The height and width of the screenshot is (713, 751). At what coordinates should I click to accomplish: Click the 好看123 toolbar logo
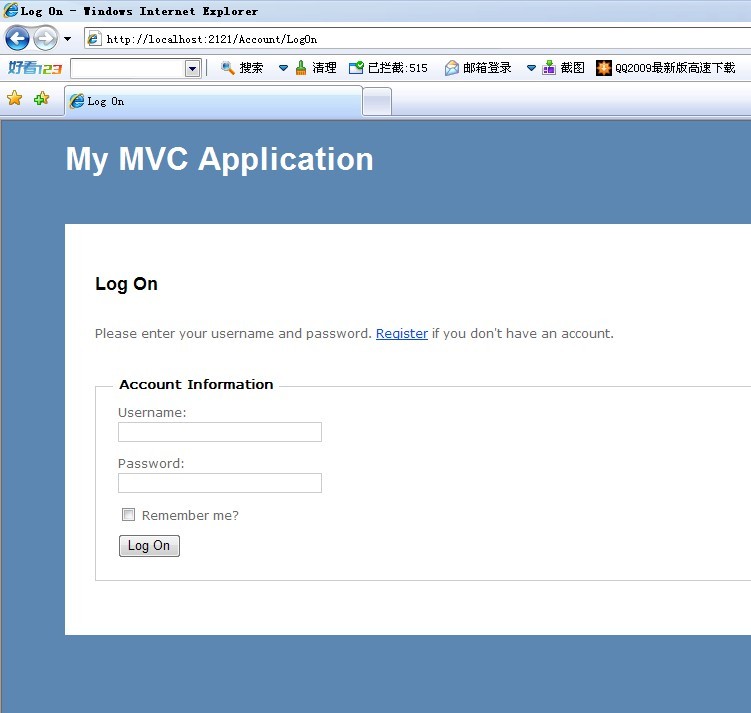coord(35,68)
